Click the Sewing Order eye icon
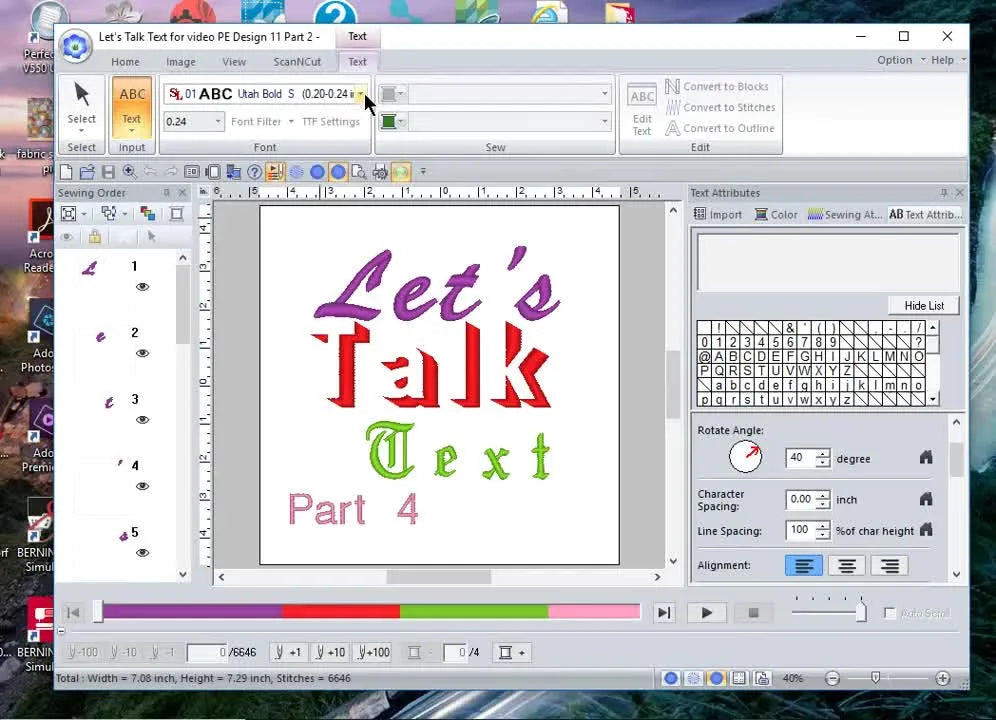This screenshot has height=720, width=996. click(x=67, y=237)
